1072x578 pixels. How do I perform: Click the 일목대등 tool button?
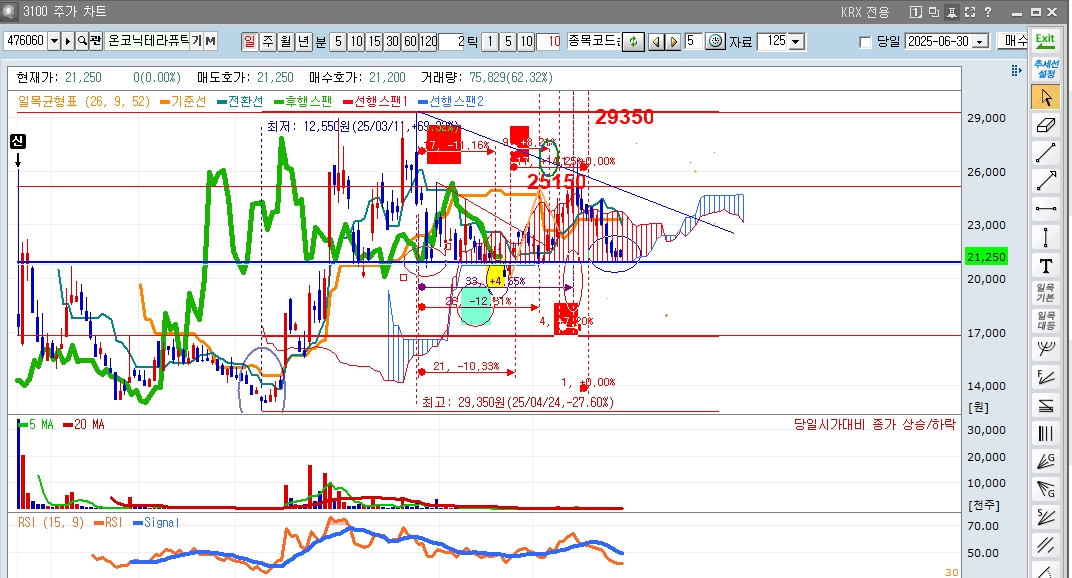point(1045,321)
